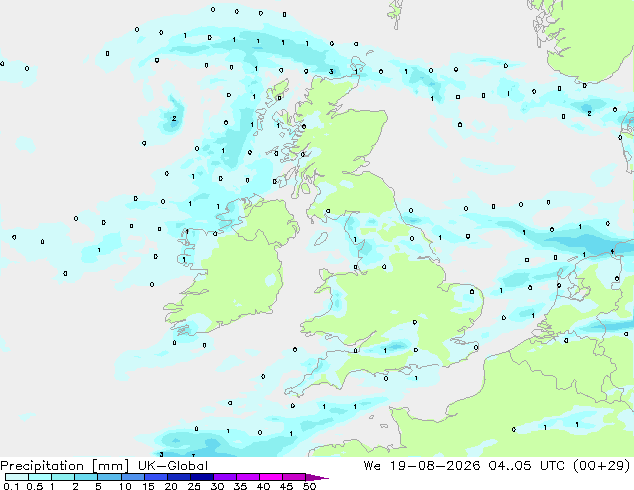Select the 40–45 mm magenta legend swatch
This screenshot has height=490, width=634.
[x=271, y=477]
